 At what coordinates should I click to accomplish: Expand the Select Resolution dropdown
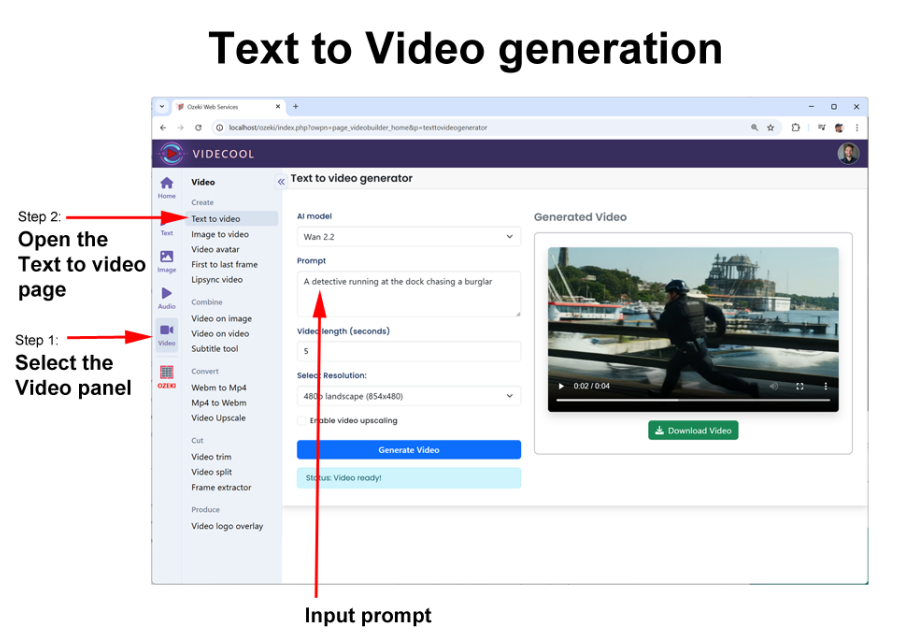tap(408, 396)
